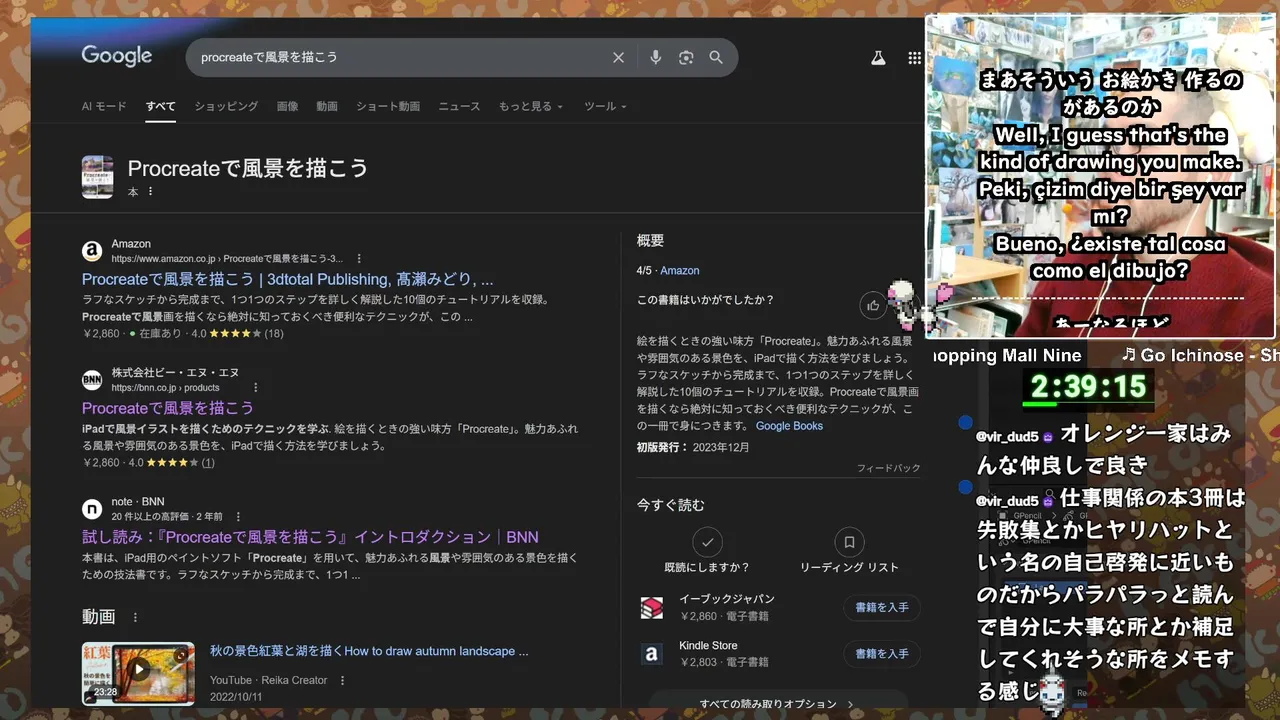The height and width of the screenshot is (720, 1280).
Task: Click the 今すぐ読む heading text
Action: 671,505
